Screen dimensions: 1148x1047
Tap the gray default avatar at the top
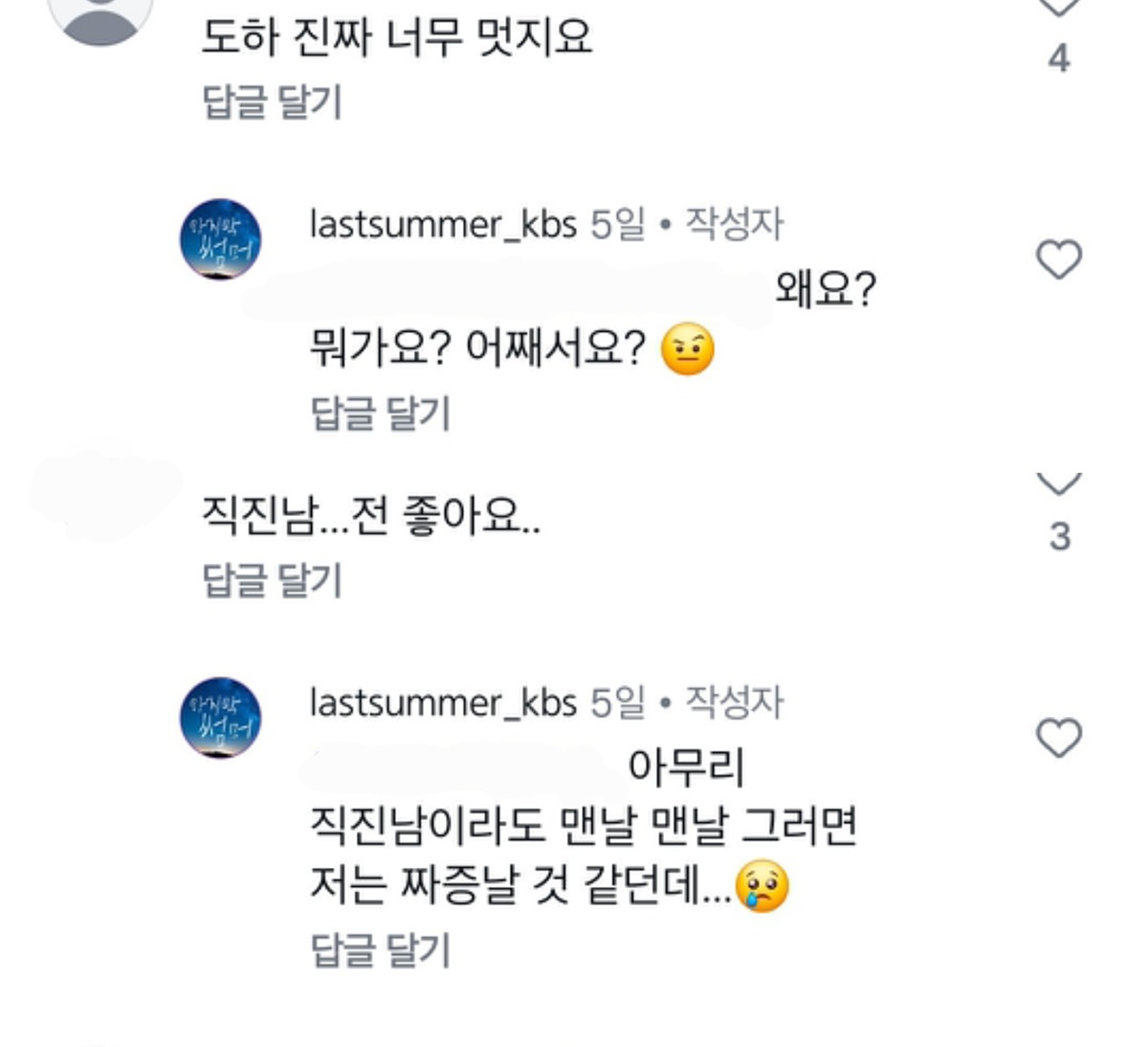click(x=100, y=17)
